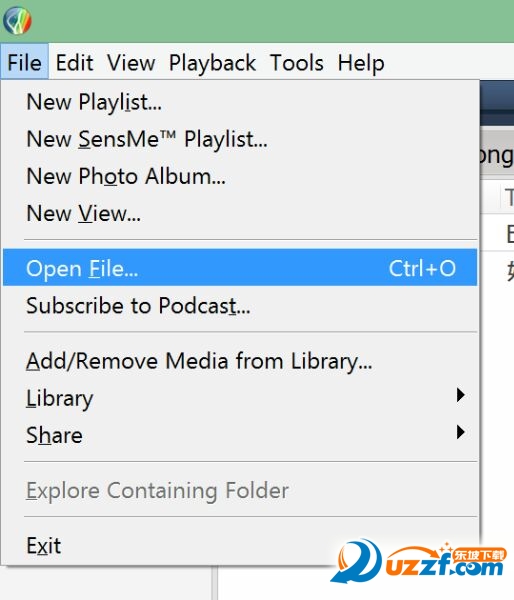Open the View menu
The height and width of the screenshot is (600, 514).
(x=131, y=62)
